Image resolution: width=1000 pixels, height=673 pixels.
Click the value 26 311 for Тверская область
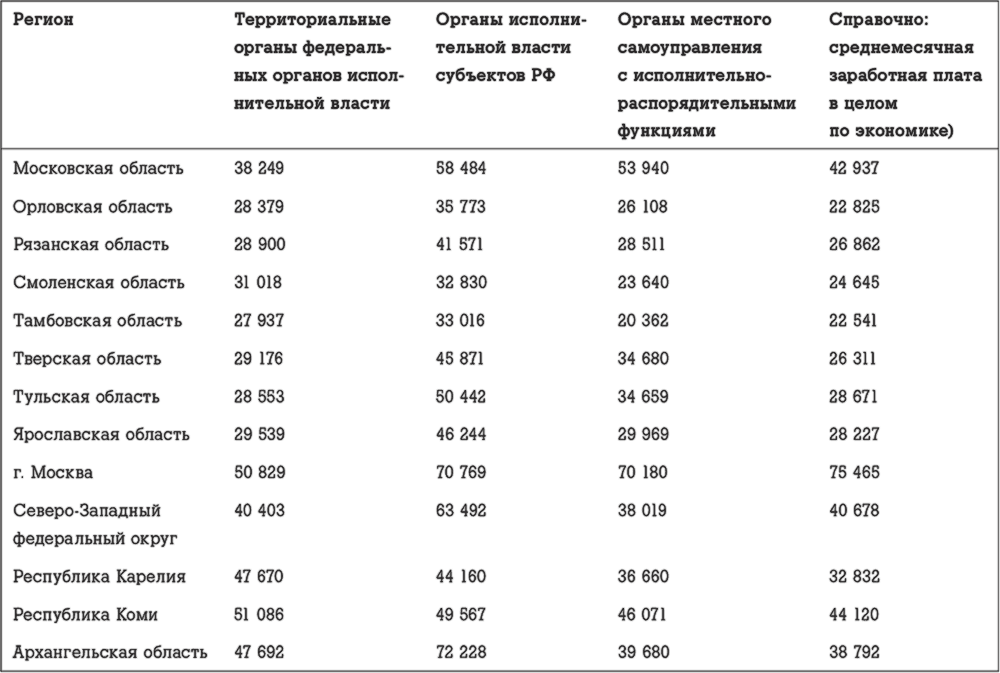pos(853,359)
